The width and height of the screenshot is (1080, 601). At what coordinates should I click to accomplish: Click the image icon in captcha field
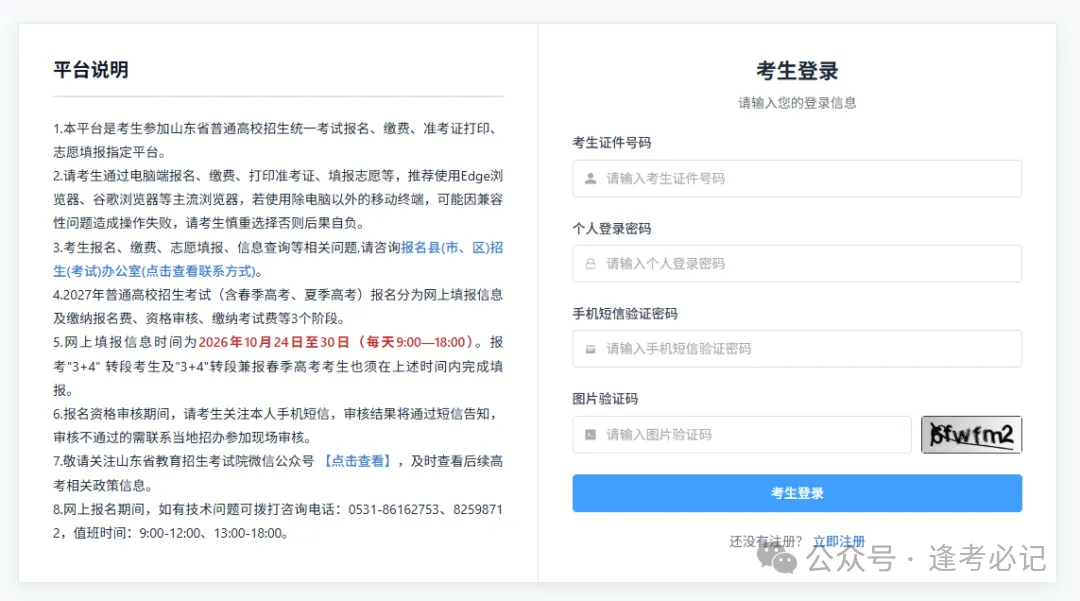tap(590, 434)
